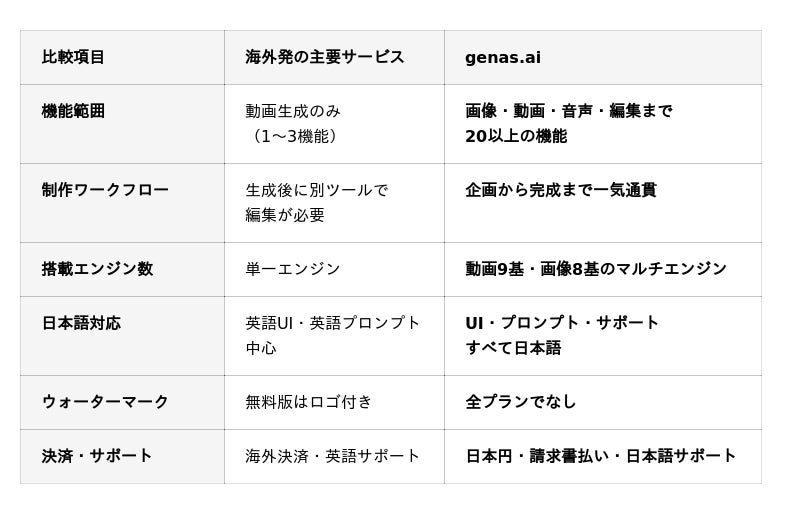This screenshot has width=800, height=514.
Task: Click the 企画から完成まで一気通貫 cell
Action: [x=561, y=190]
